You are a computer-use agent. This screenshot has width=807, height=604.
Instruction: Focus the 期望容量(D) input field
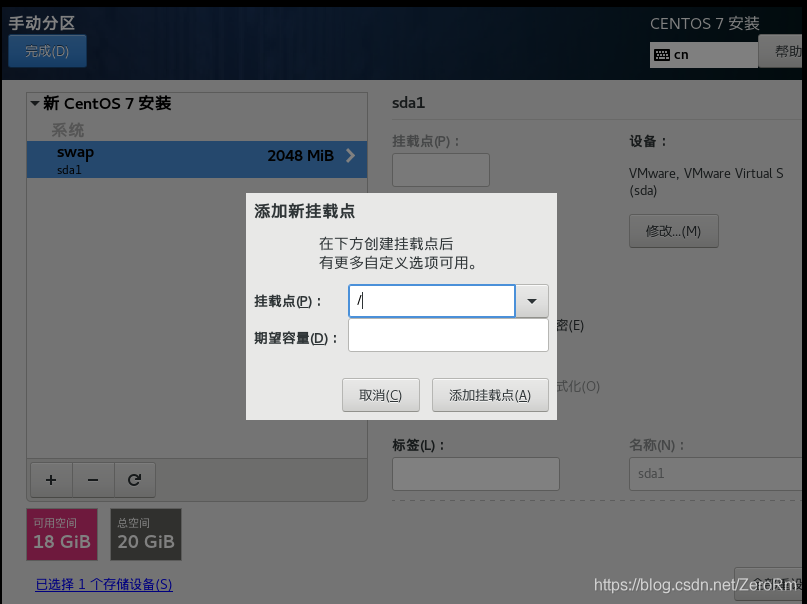click(x=448, y=335)
